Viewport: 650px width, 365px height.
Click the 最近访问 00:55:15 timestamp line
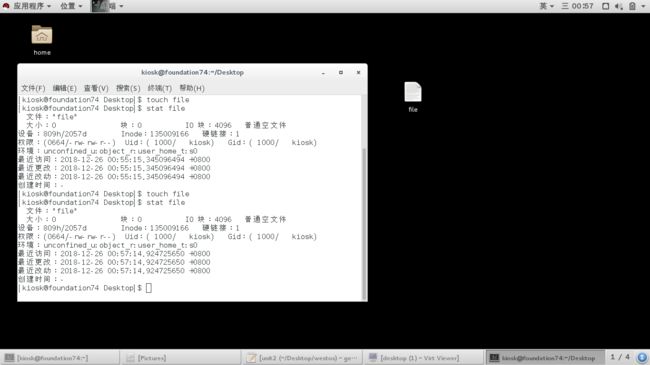pyautogui.click(x=114, y=160)
